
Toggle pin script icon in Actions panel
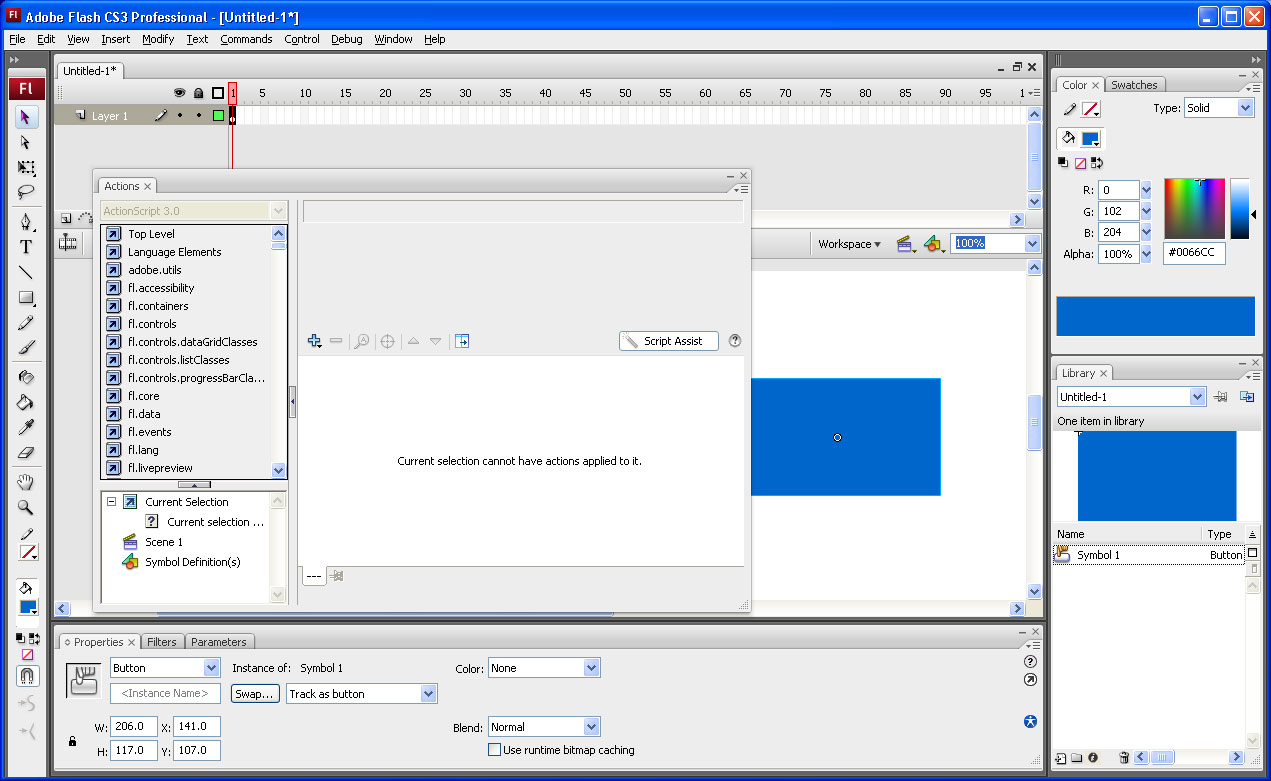pyautogui.click(x=337, y=576)
